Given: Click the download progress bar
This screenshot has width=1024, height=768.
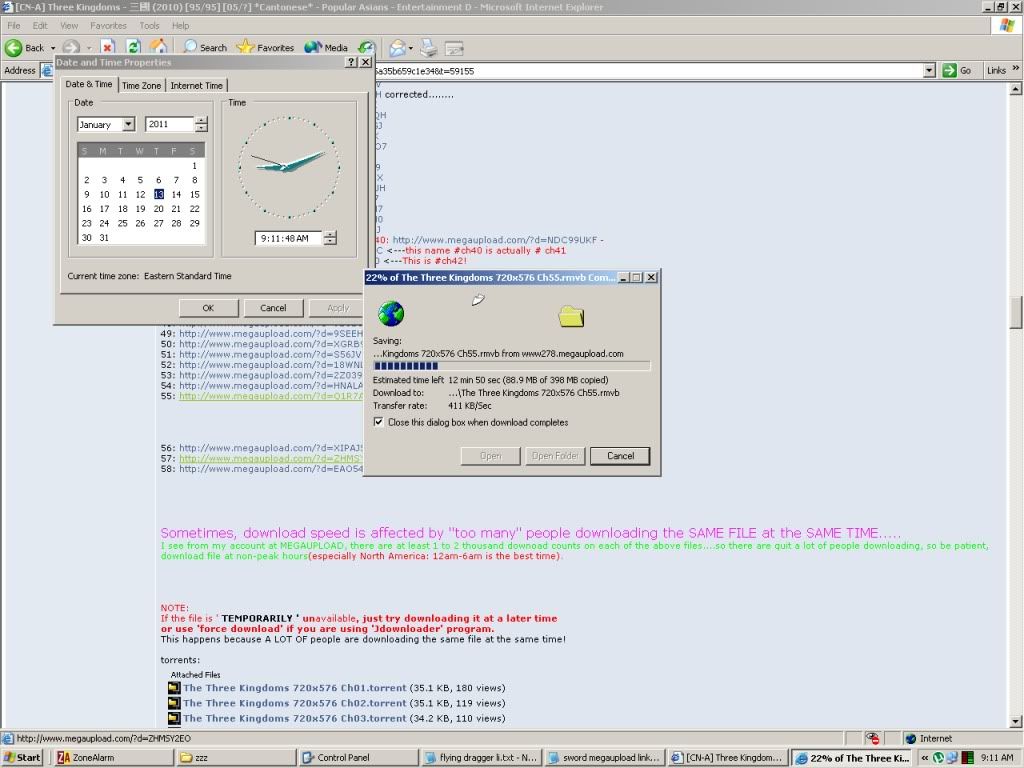Looking at the screenshot, I should 511,366.
